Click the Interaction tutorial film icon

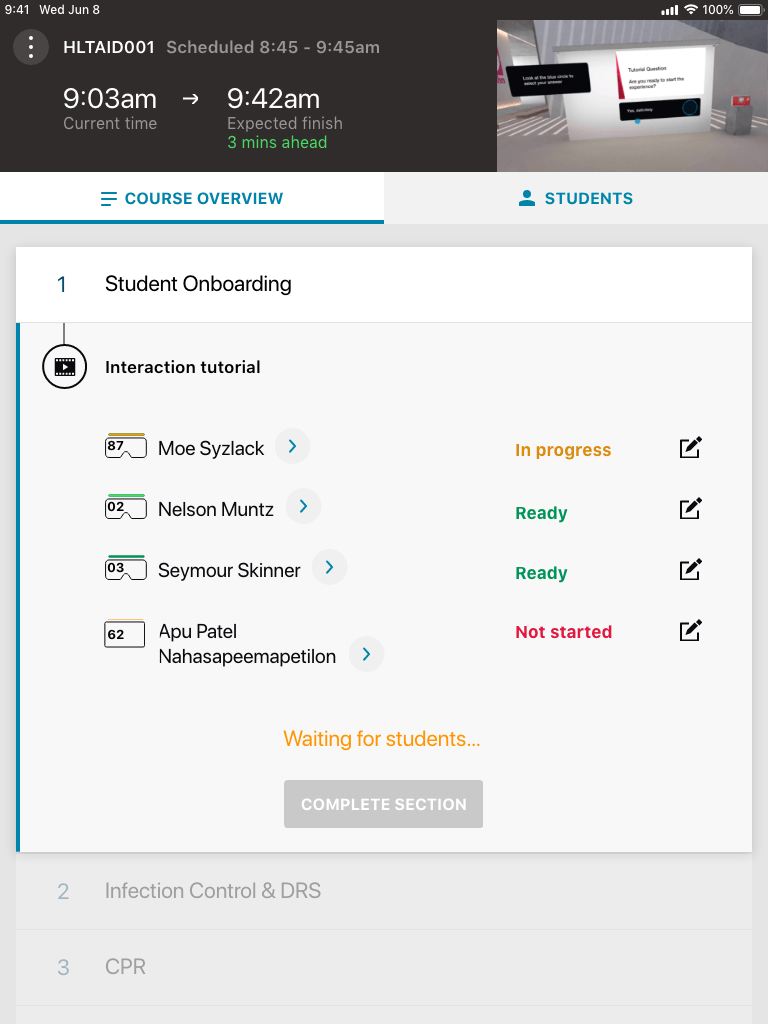point(64,367)
